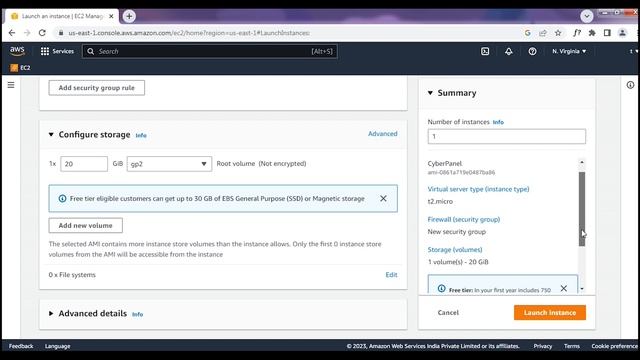The height and width of the screenshot is (360, 640).
Task: Click the f? extension icon
Action: click(576, 33)
